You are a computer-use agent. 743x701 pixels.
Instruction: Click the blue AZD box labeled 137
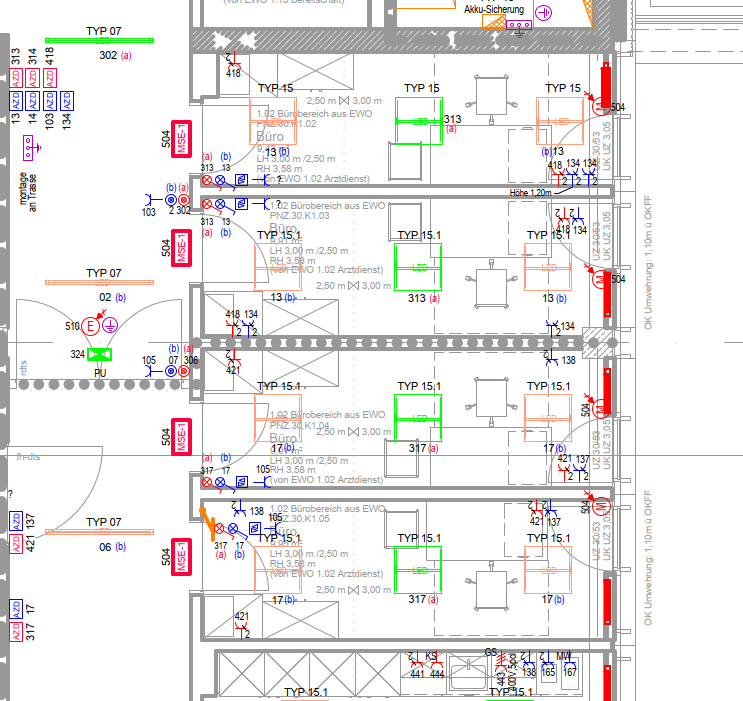(x=16, y=521)
